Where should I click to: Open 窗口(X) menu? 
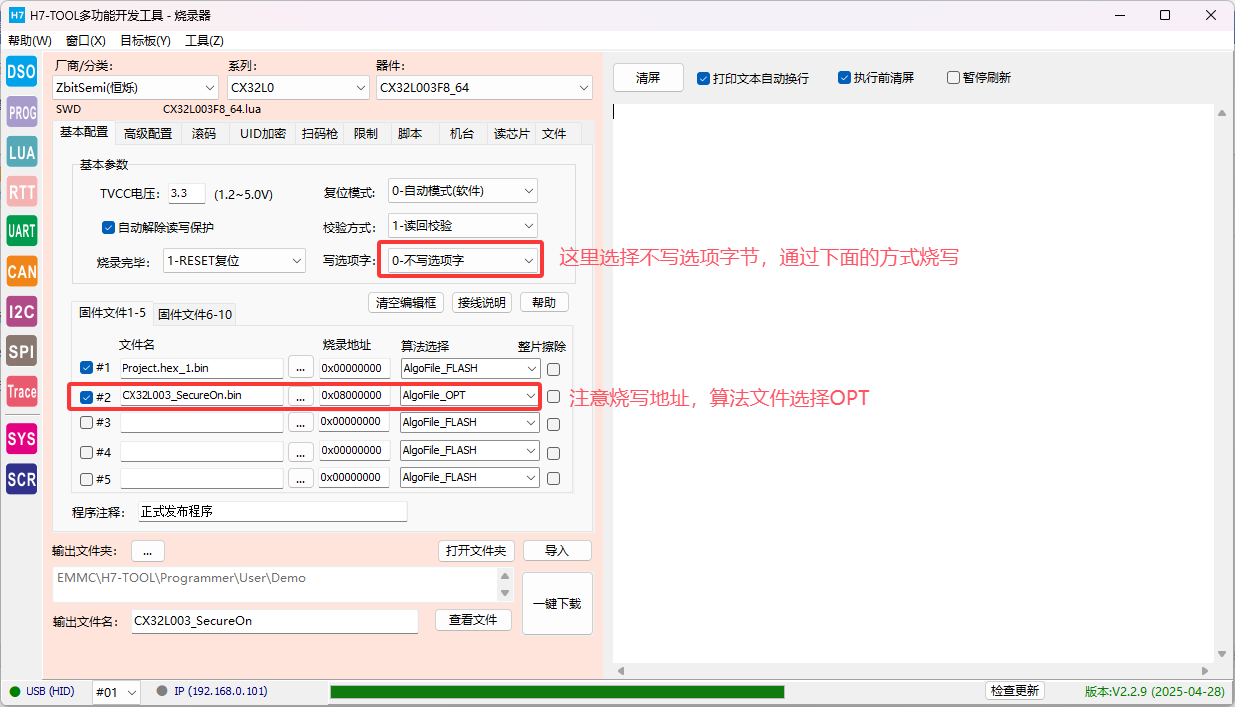click(85, 41)
